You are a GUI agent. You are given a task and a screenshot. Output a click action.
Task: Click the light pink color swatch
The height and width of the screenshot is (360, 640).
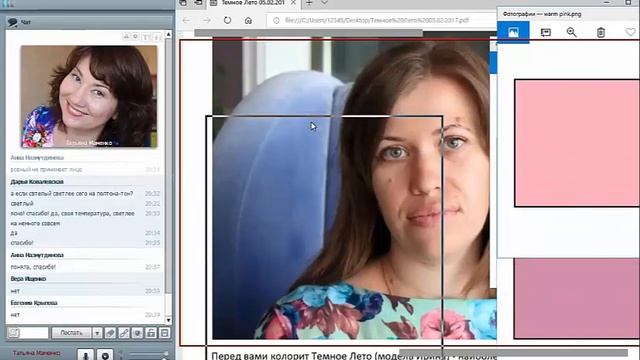(x=577, y=143)
